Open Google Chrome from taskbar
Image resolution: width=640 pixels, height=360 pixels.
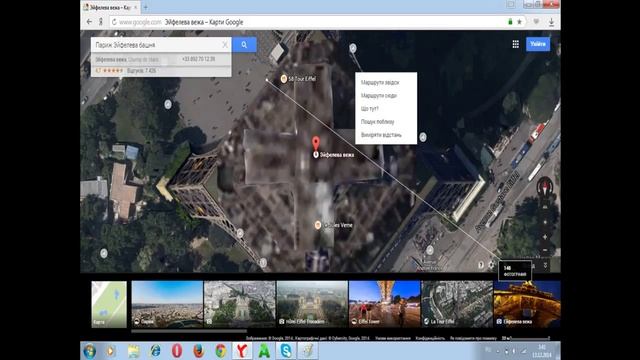(221, 351)
